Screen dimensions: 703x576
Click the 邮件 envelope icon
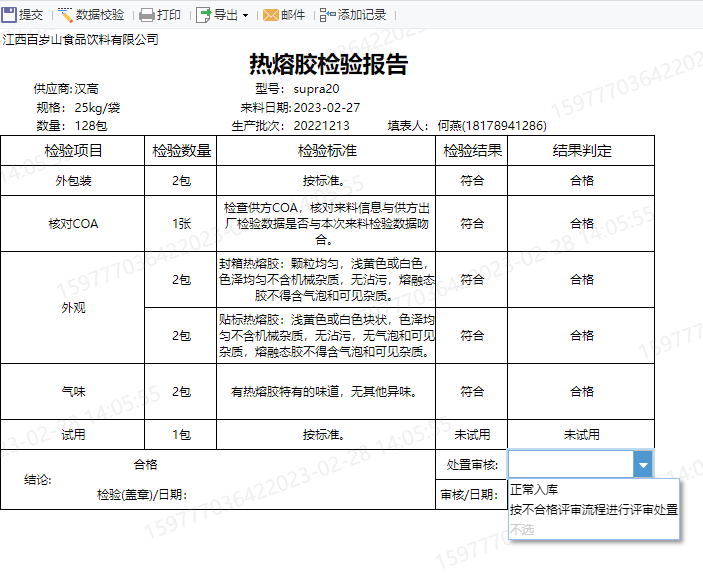coord(270,15)
